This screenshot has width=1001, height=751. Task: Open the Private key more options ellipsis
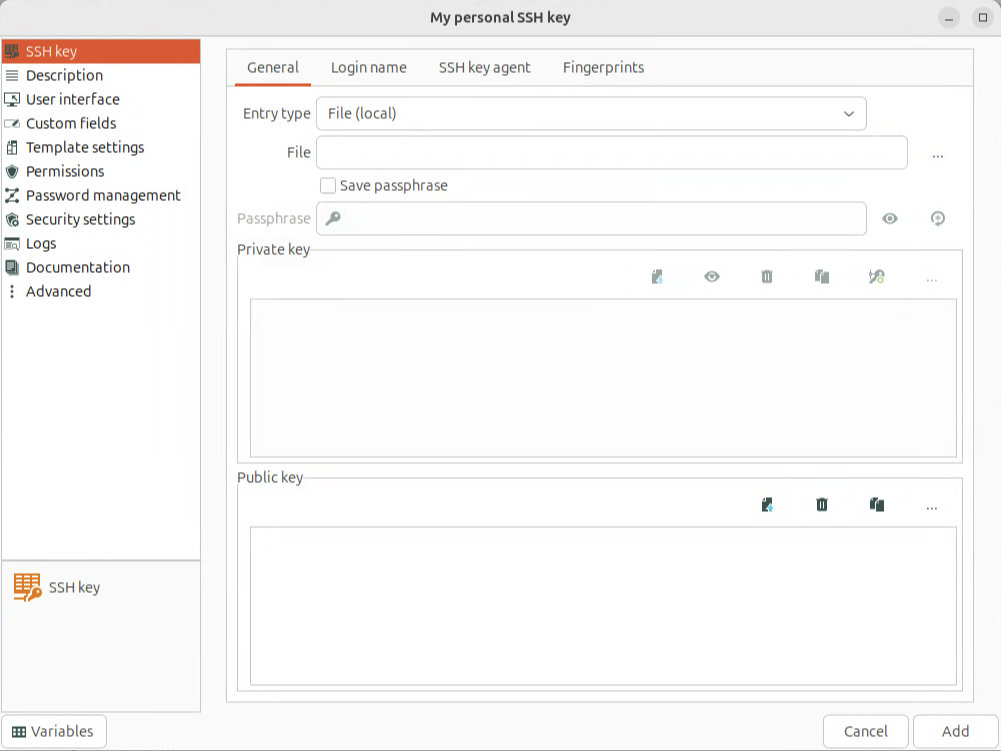pyautogui.click(x=932, y=278)
